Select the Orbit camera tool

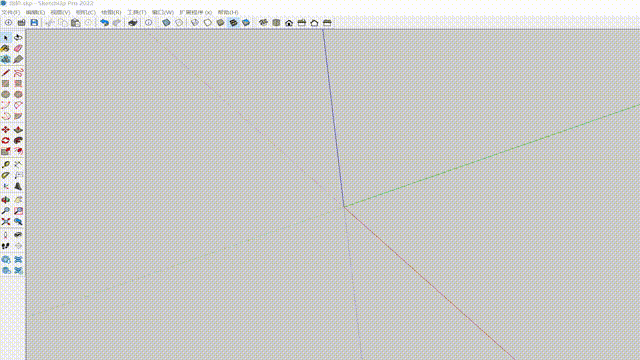(x=6, y=200)
